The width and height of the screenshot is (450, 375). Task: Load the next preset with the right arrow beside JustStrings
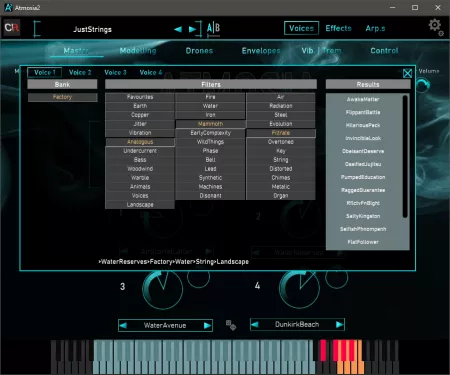tap(193, 29)
